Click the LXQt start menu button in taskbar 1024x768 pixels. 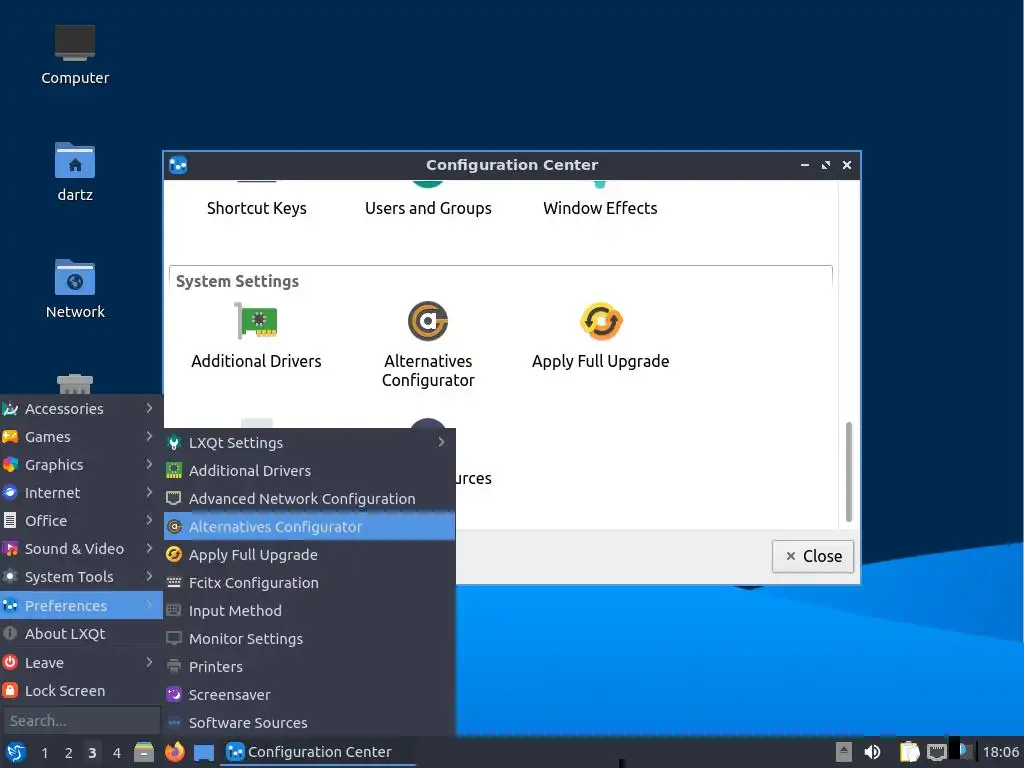(16, 752)
